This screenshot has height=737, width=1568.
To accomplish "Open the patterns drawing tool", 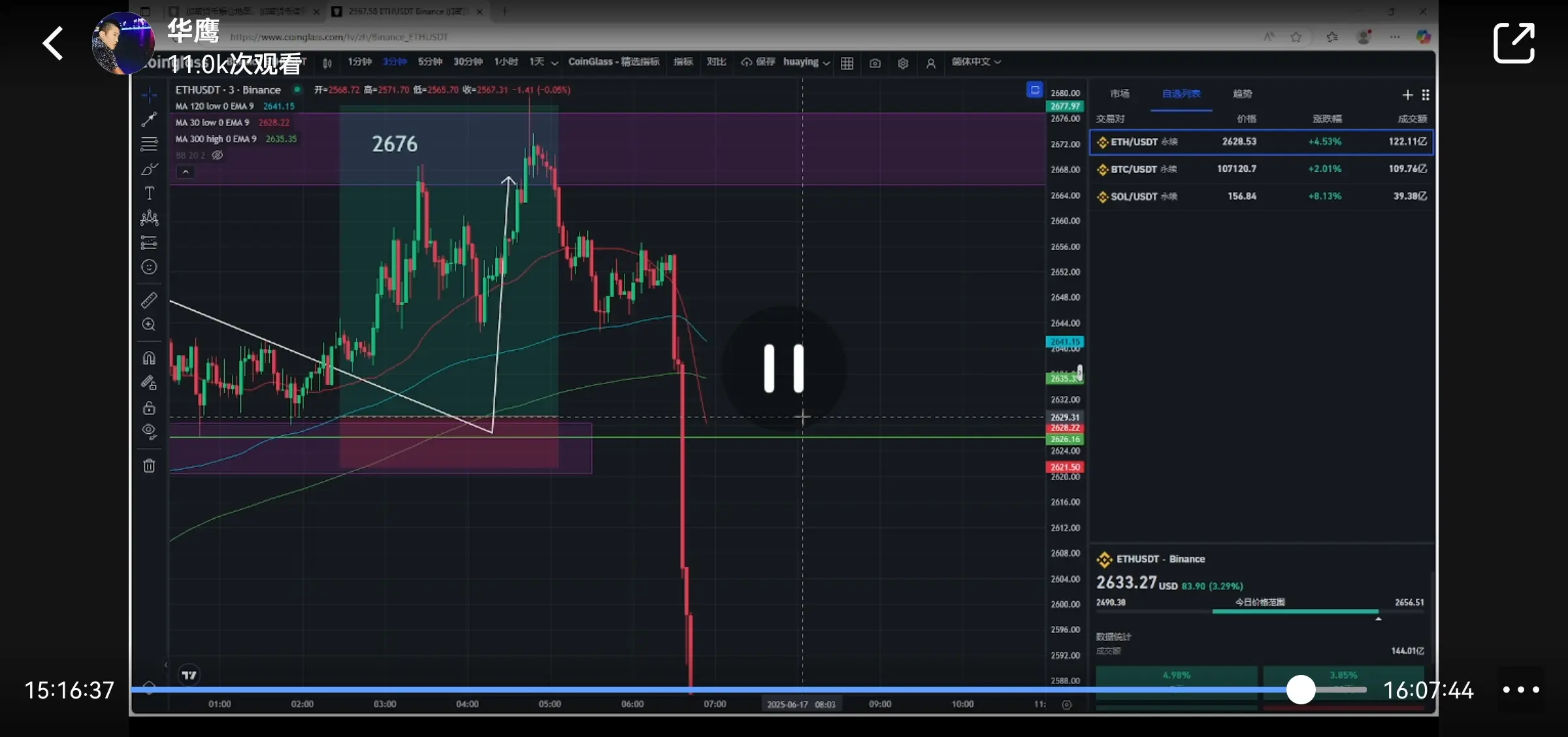I will 149,218.
